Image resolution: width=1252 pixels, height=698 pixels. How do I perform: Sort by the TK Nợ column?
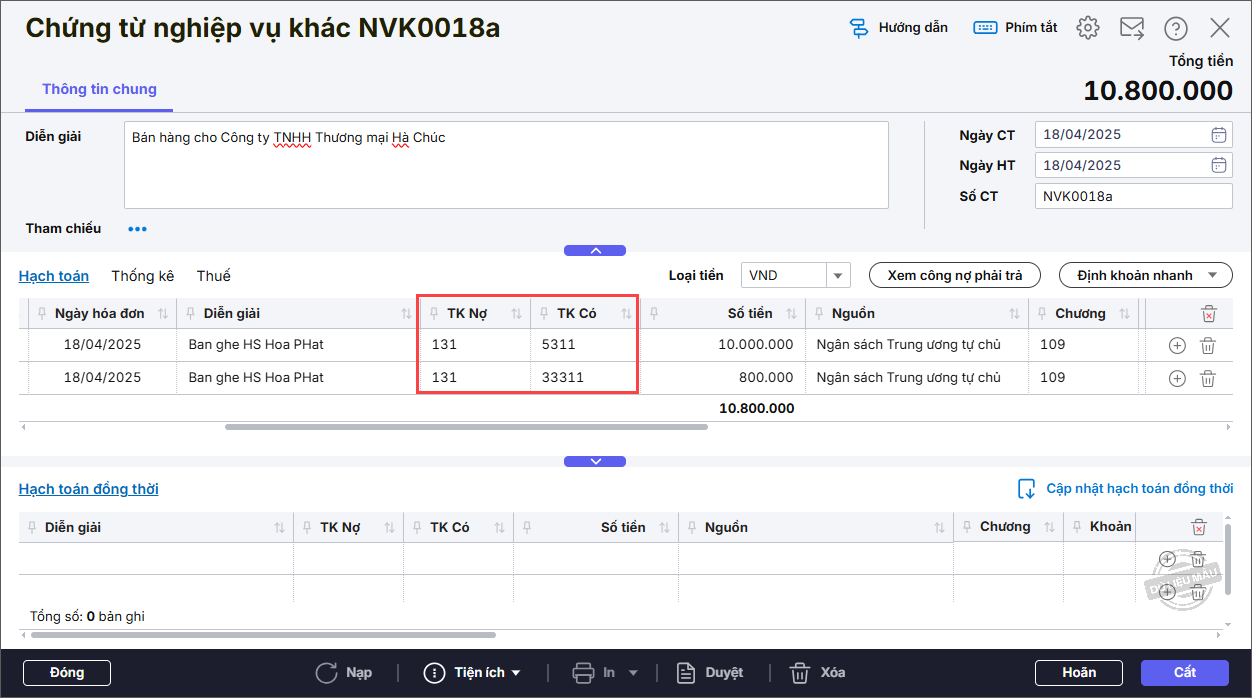point(516,314)
